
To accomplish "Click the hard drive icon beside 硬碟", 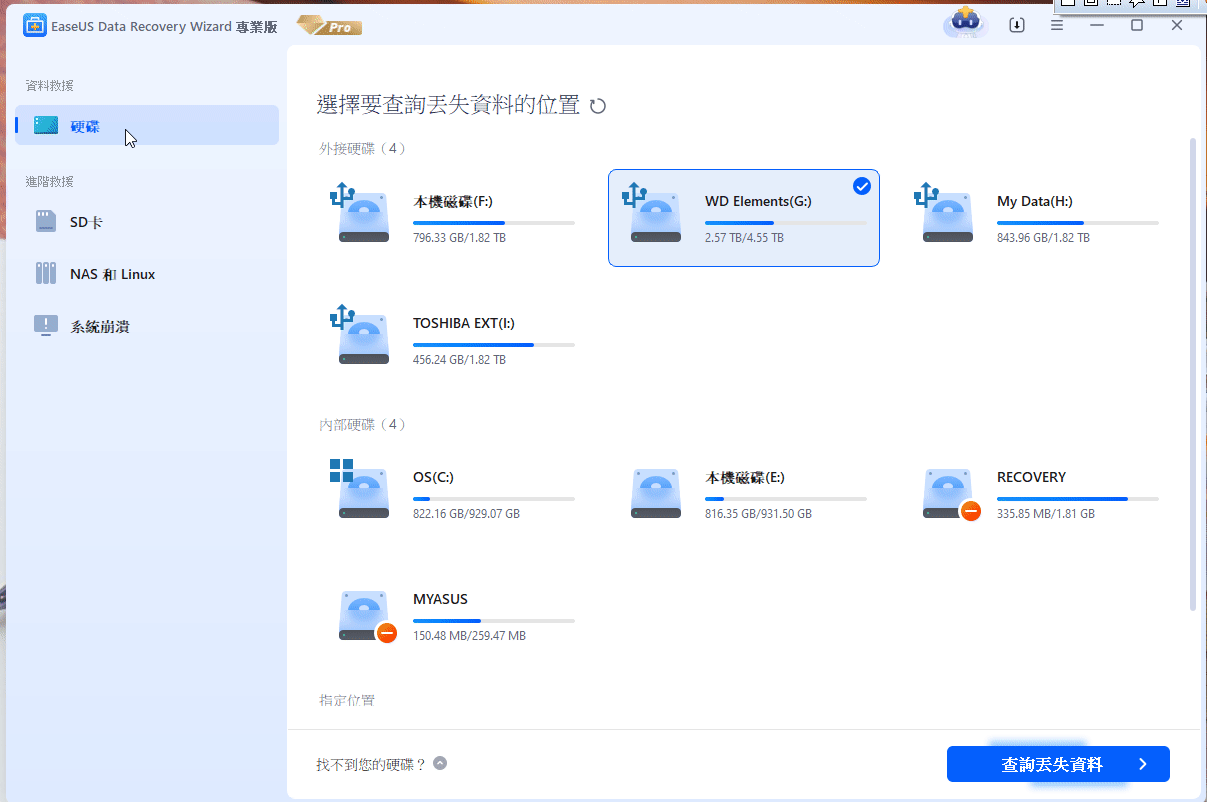I will 46,126.
